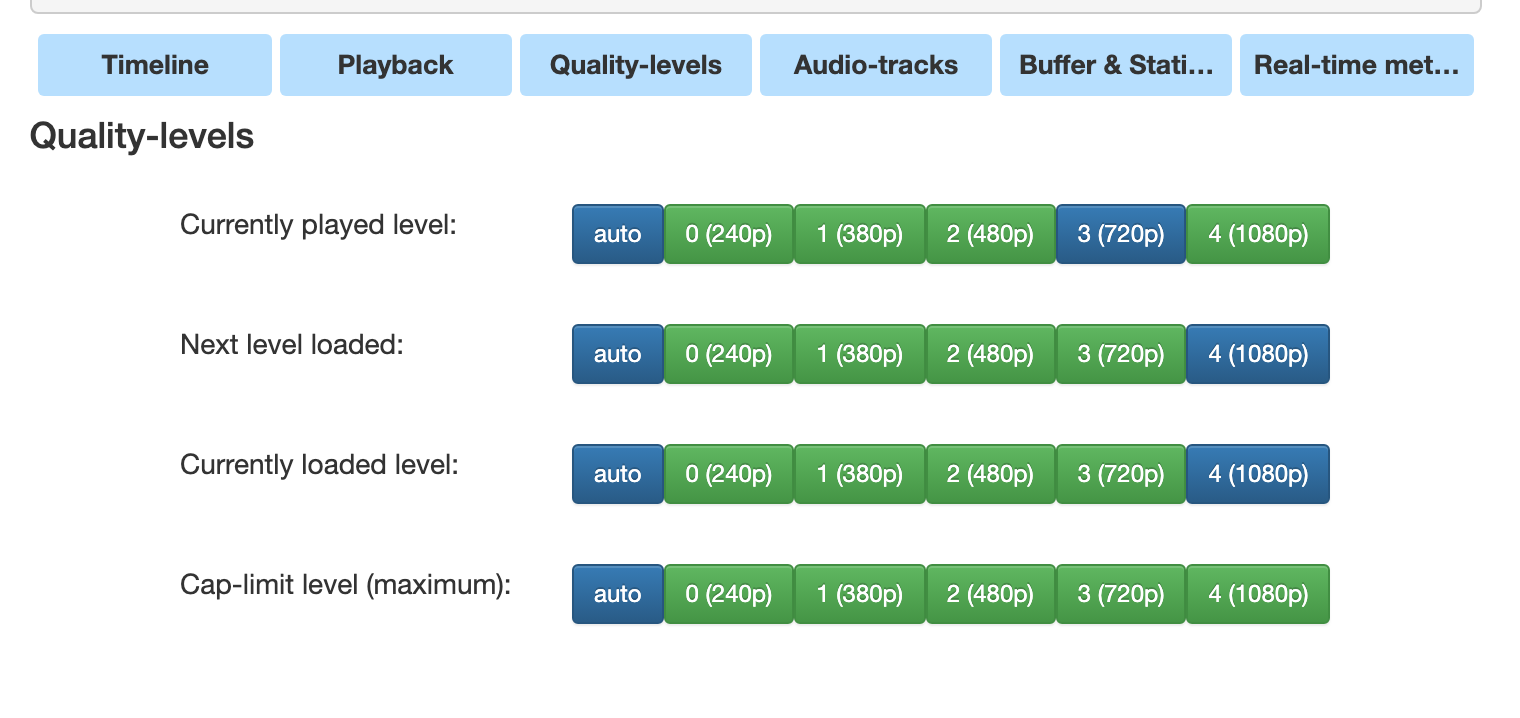Select 1 (380p) for currently played level

(x=859, y=234)
